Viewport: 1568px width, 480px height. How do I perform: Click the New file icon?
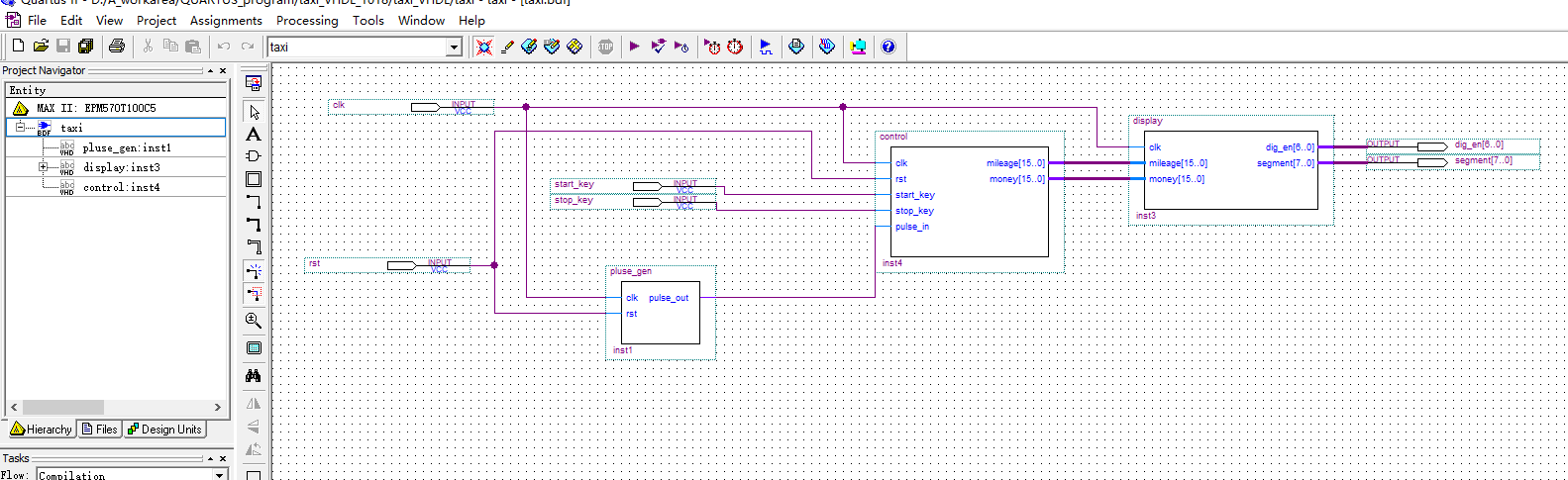(18, 46)
